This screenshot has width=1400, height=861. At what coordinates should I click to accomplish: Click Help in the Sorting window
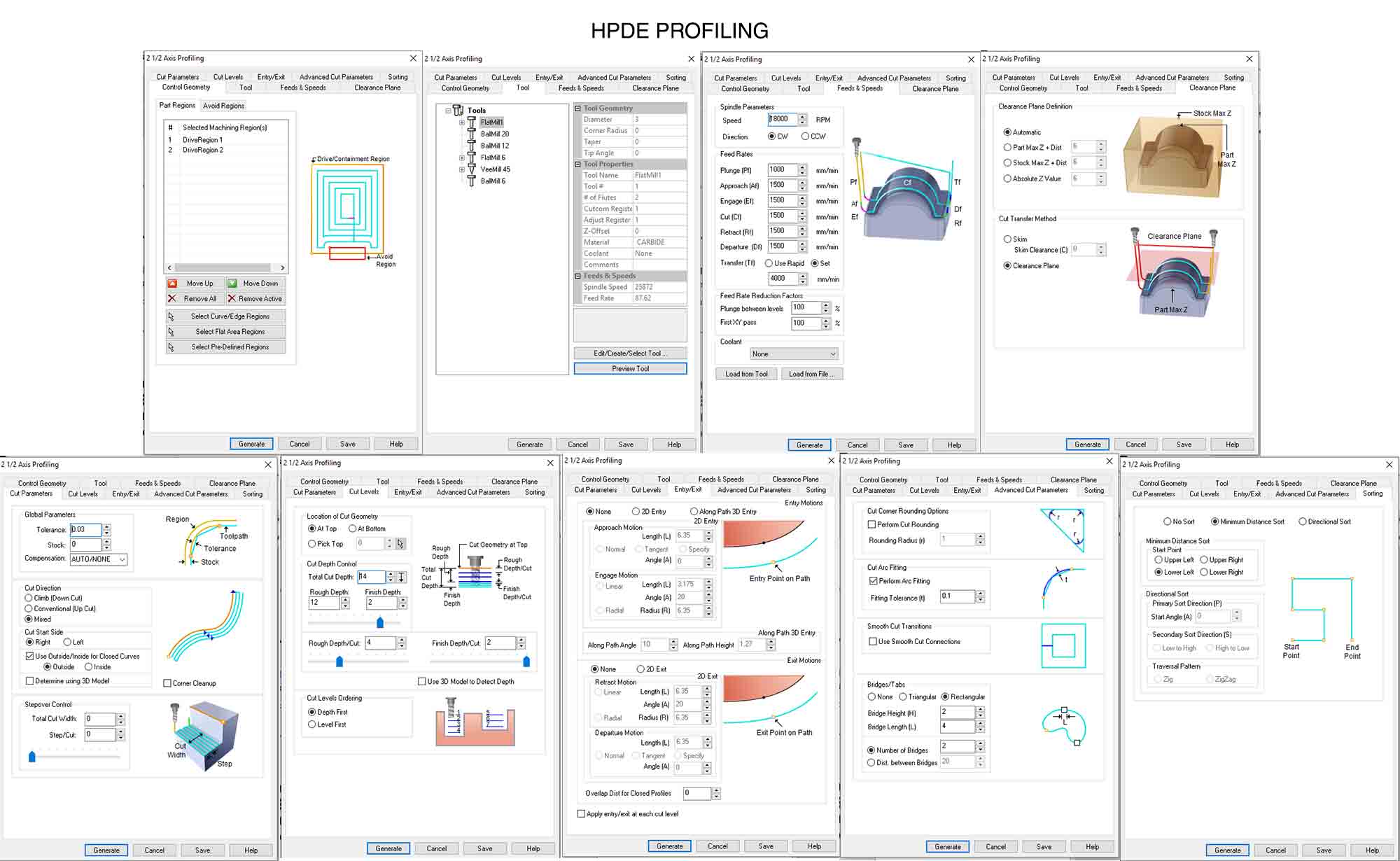point(1372,850)
